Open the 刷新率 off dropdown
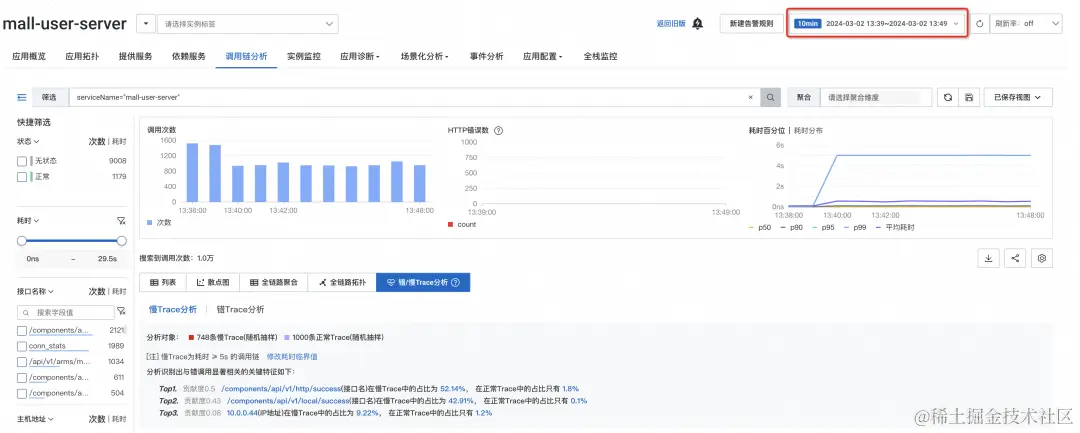The height and width of the screenshot is (433, 1080). [x=1026, y=23]
